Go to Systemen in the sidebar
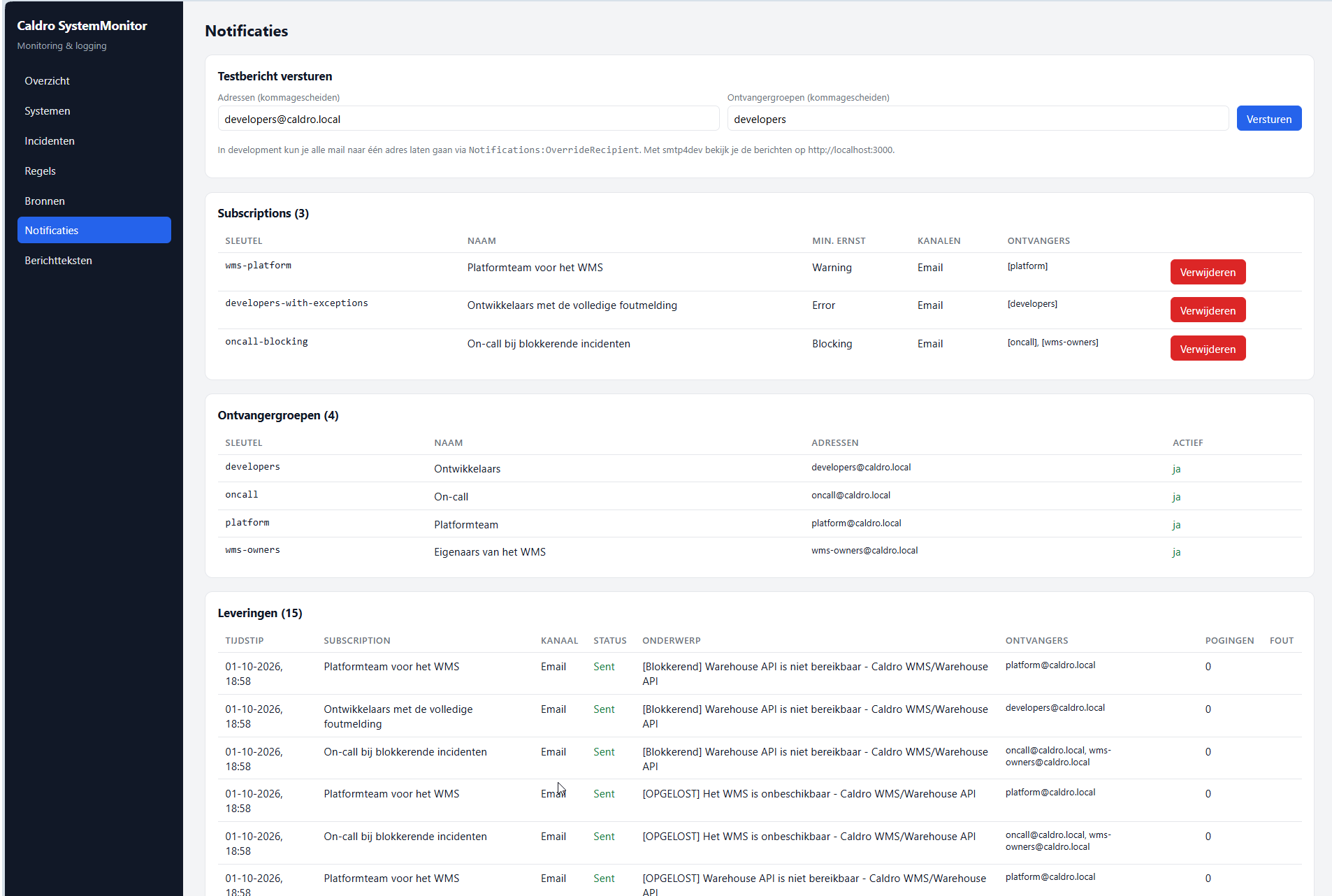The width and height of the screenshot is (1332, 896). point(94,111)
